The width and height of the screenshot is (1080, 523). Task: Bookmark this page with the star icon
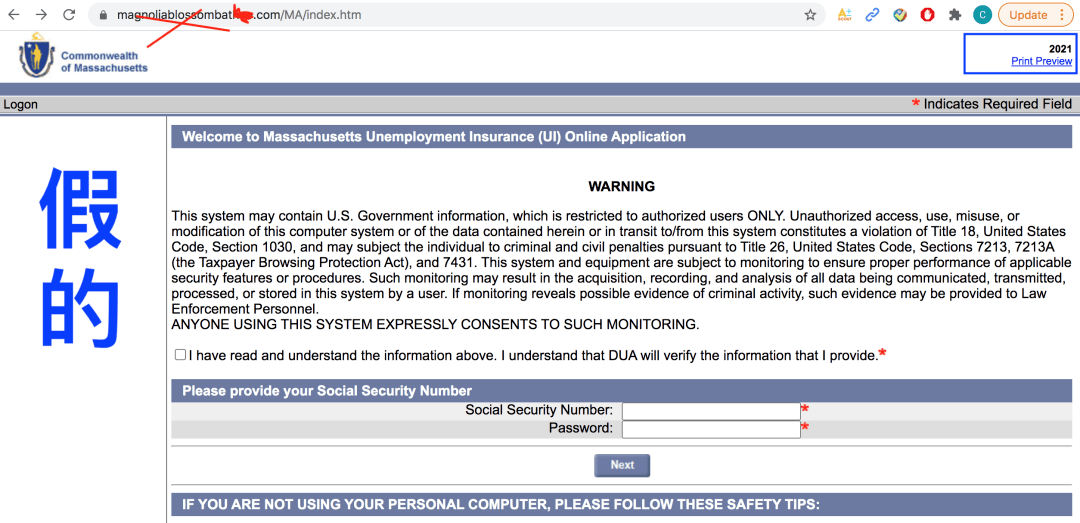(810, 14)
